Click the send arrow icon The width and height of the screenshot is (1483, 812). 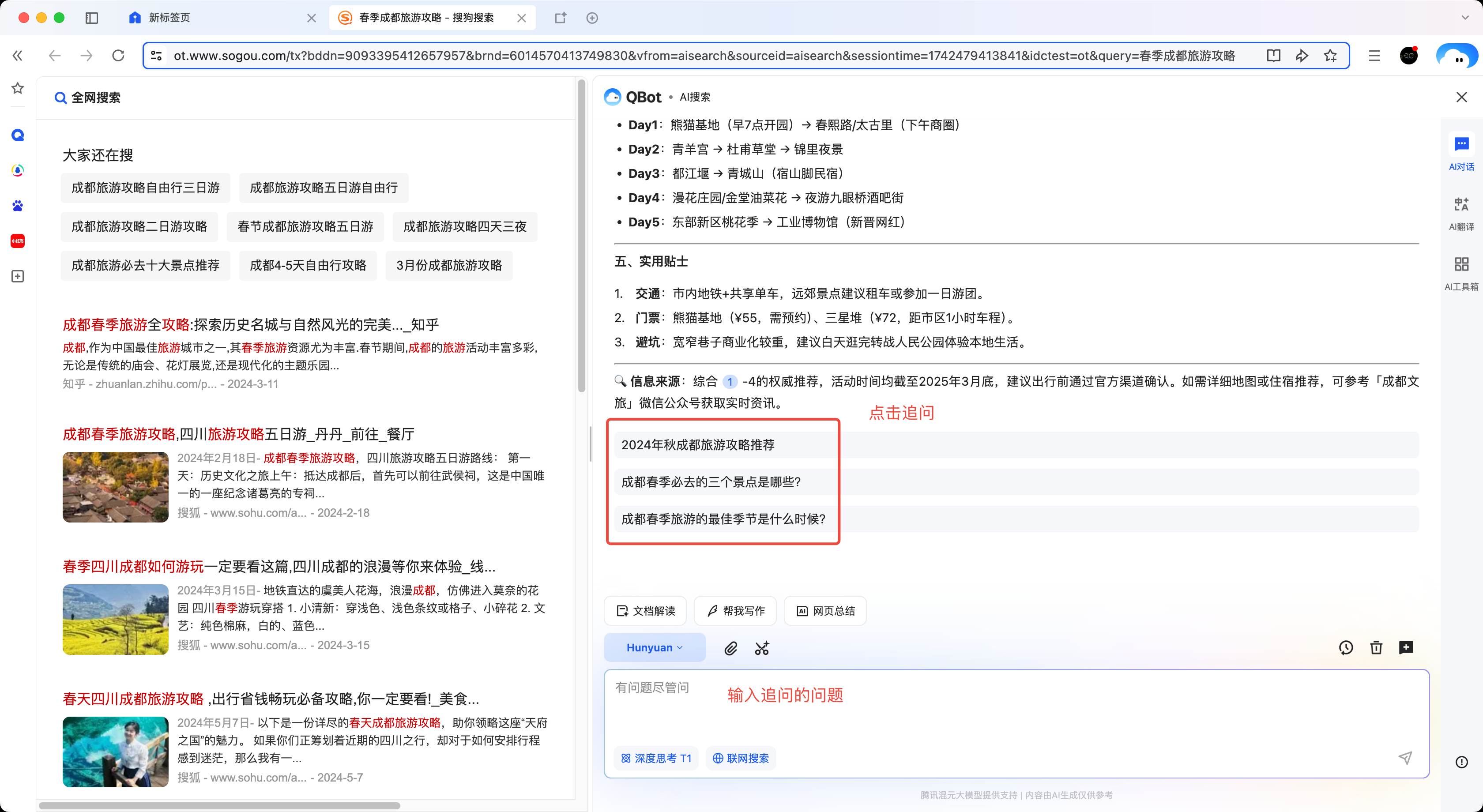1405,757
